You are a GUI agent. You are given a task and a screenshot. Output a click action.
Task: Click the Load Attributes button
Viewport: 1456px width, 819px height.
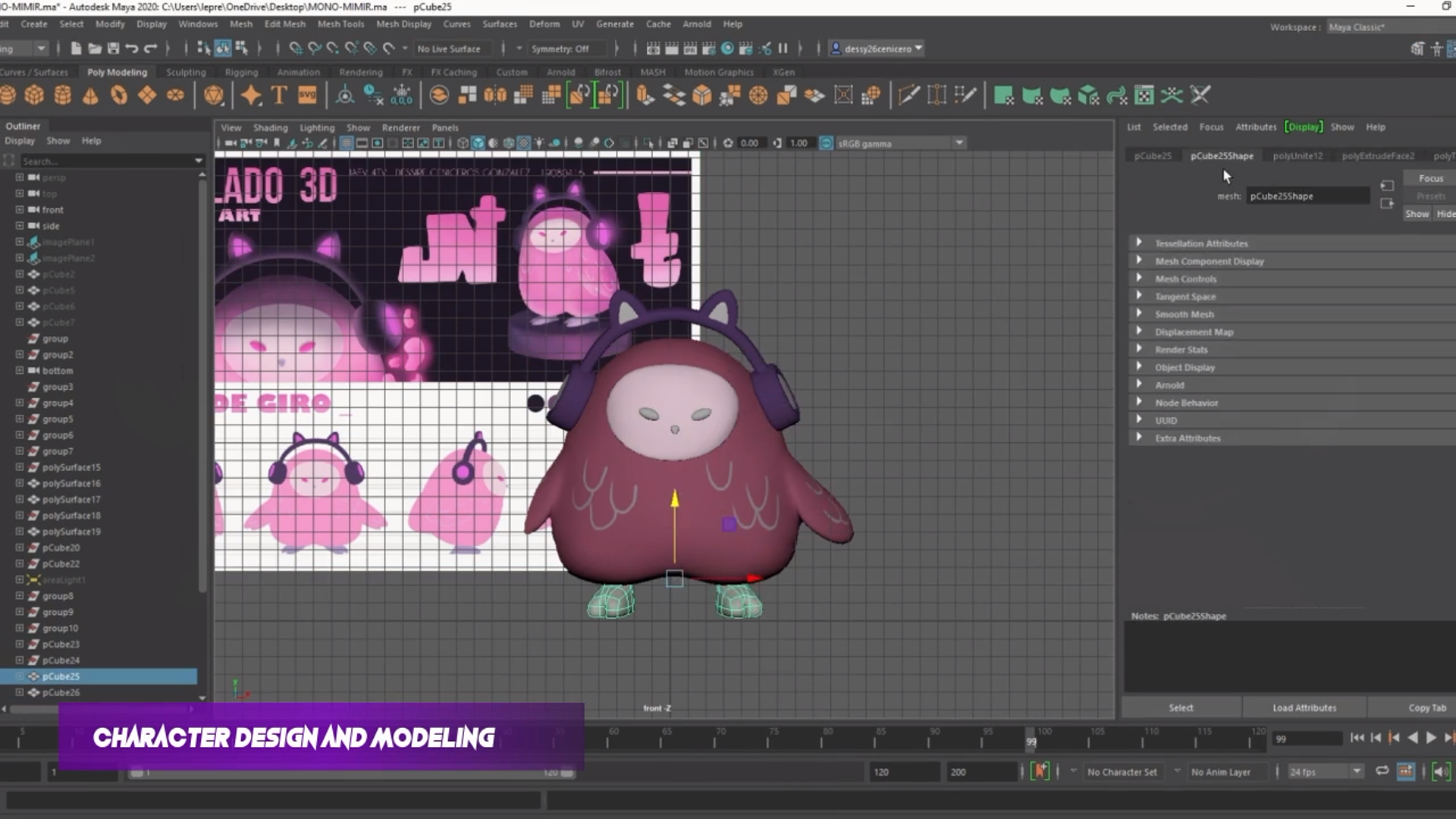point(1304,708)
